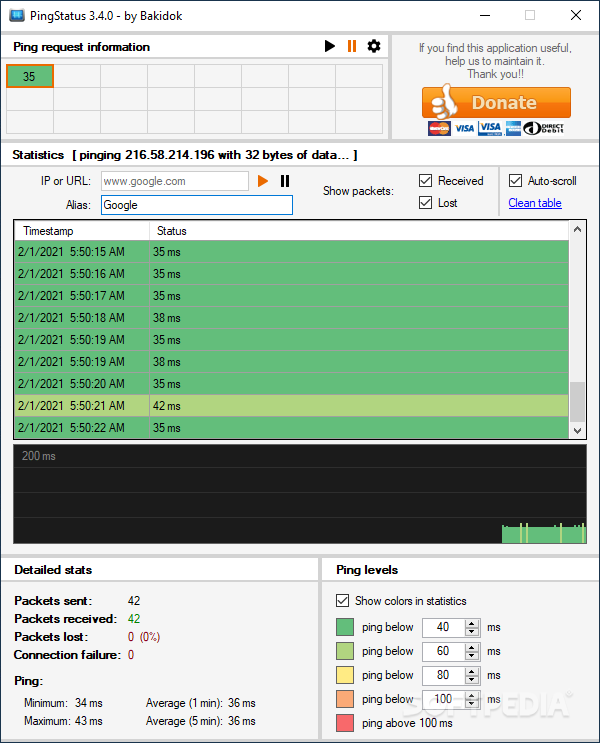Click the table scrollbar down arrow
Viewport: 600px width, 743px height.
(x=577, y=431)
